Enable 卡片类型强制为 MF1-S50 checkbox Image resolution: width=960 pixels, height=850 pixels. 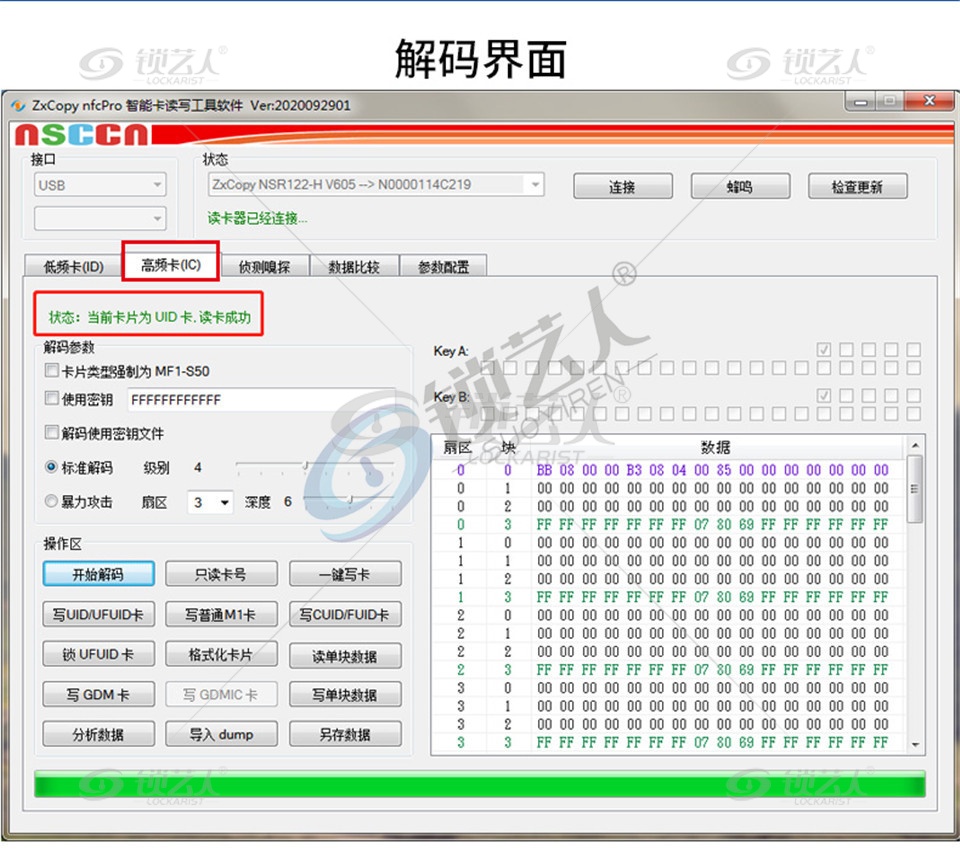[51, 370]
